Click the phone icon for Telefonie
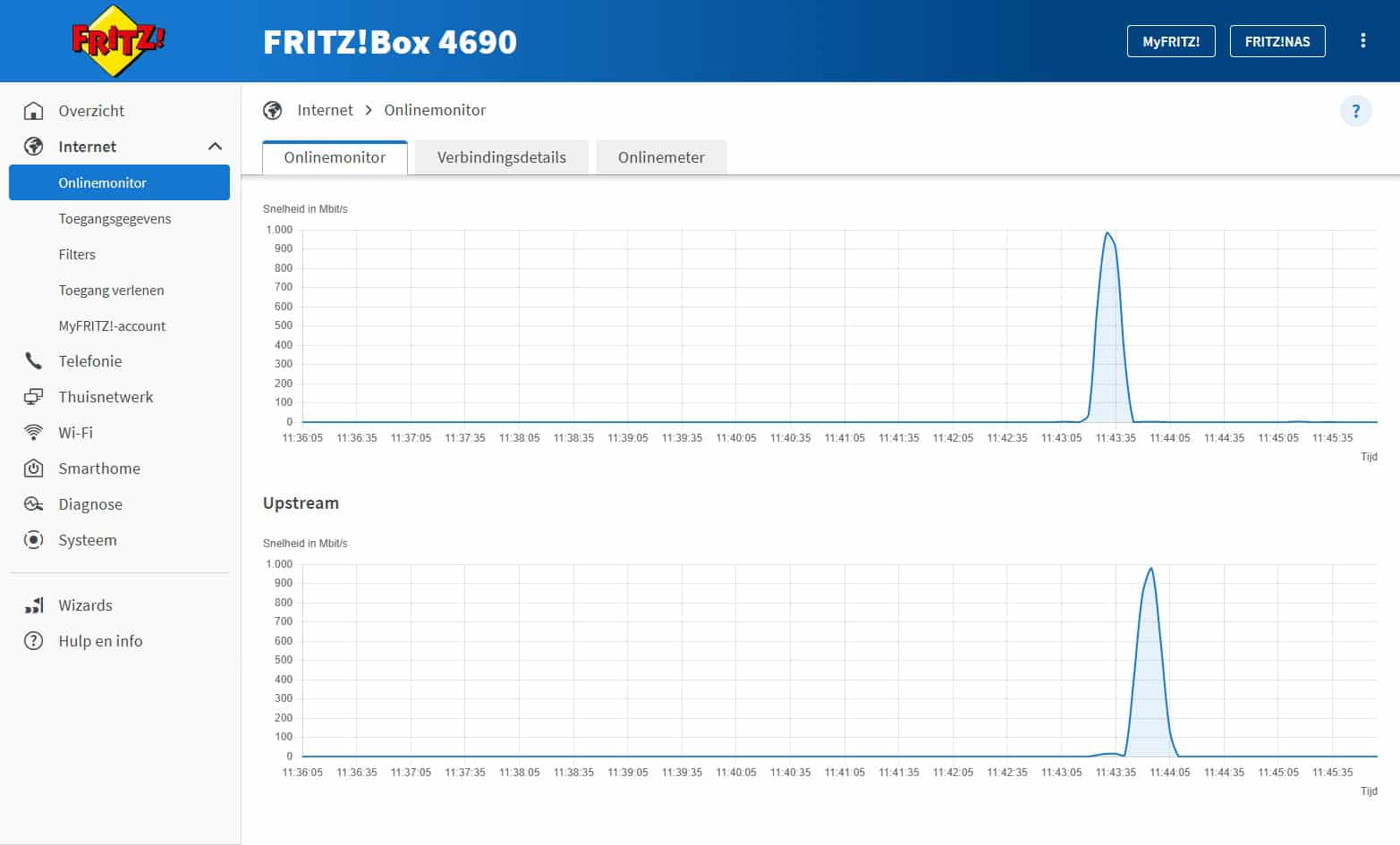1400x845 pixels. tap(34, 361)
